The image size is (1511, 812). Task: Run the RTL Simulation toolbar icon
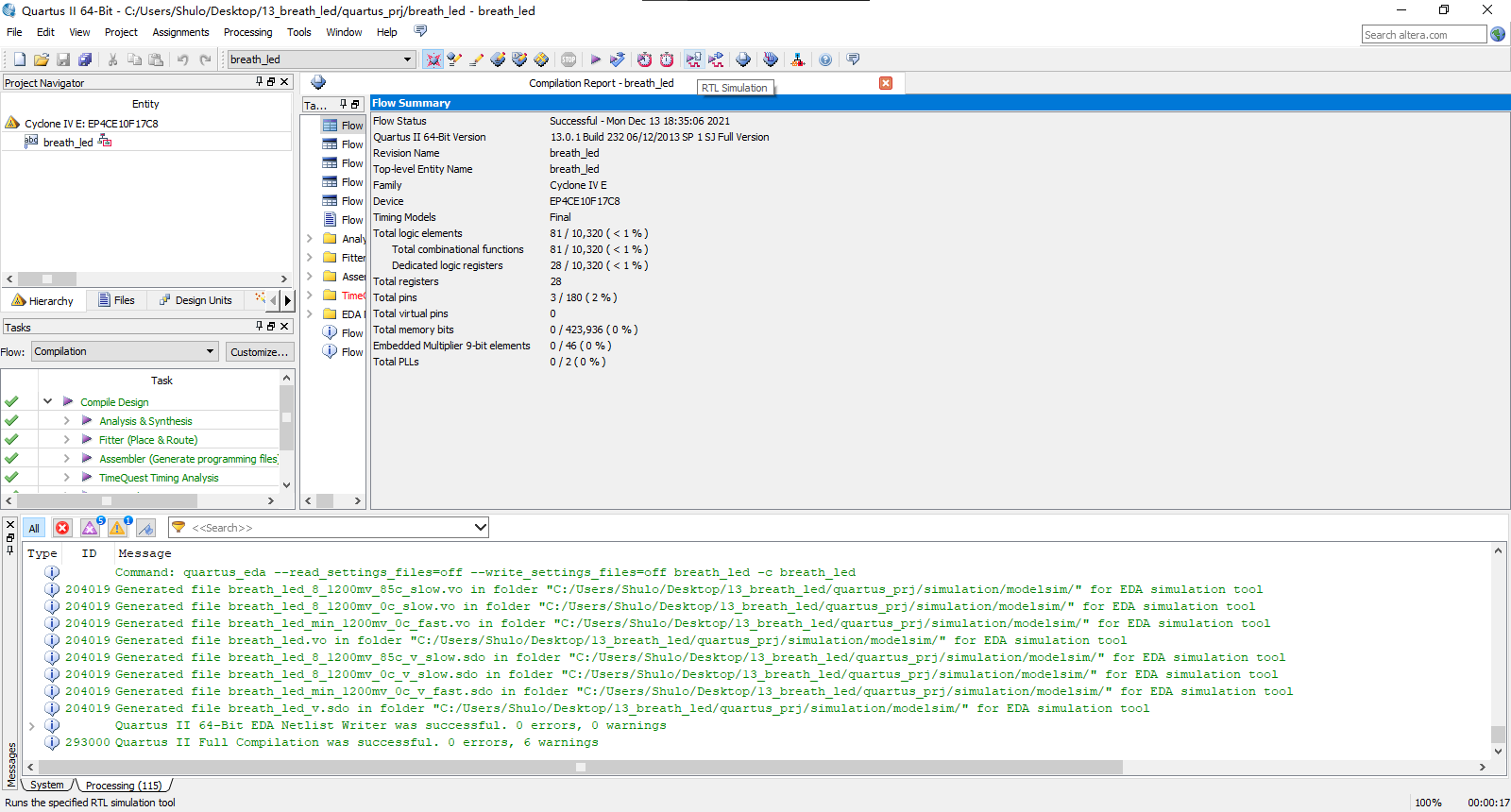694,59
